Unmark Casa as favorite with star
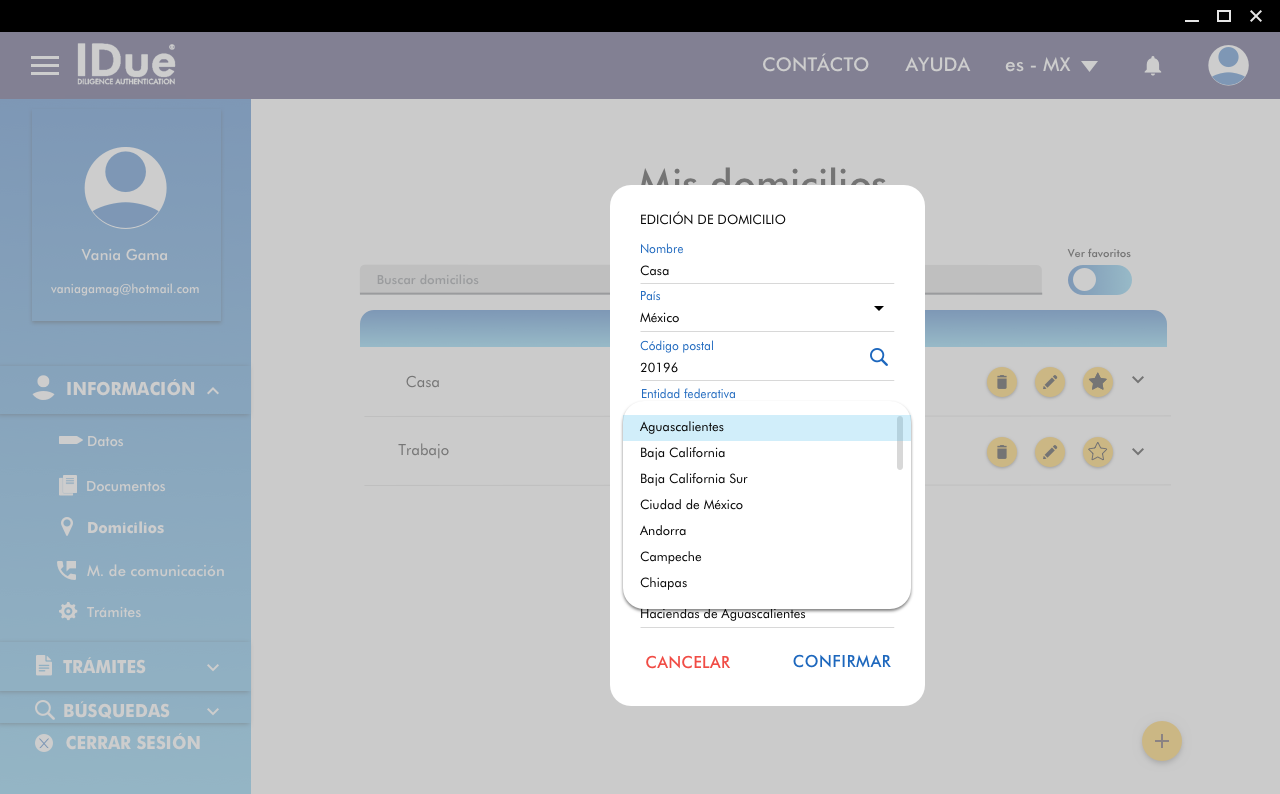This screenshot has height=794, width=1280. [x=1098, y=382]
